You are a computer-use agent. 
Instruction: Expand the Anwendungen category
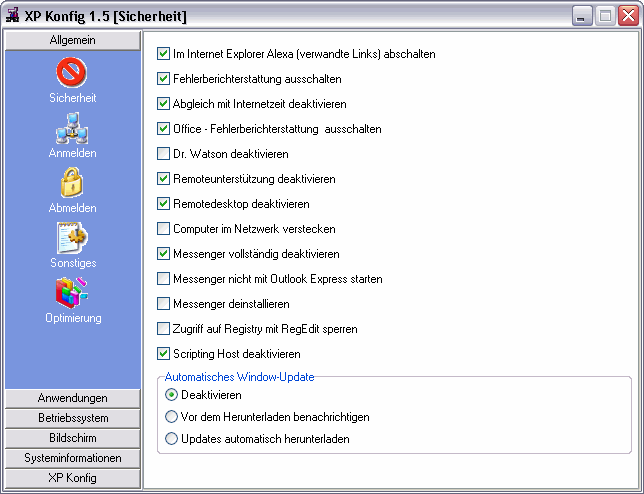pos(72,399)
